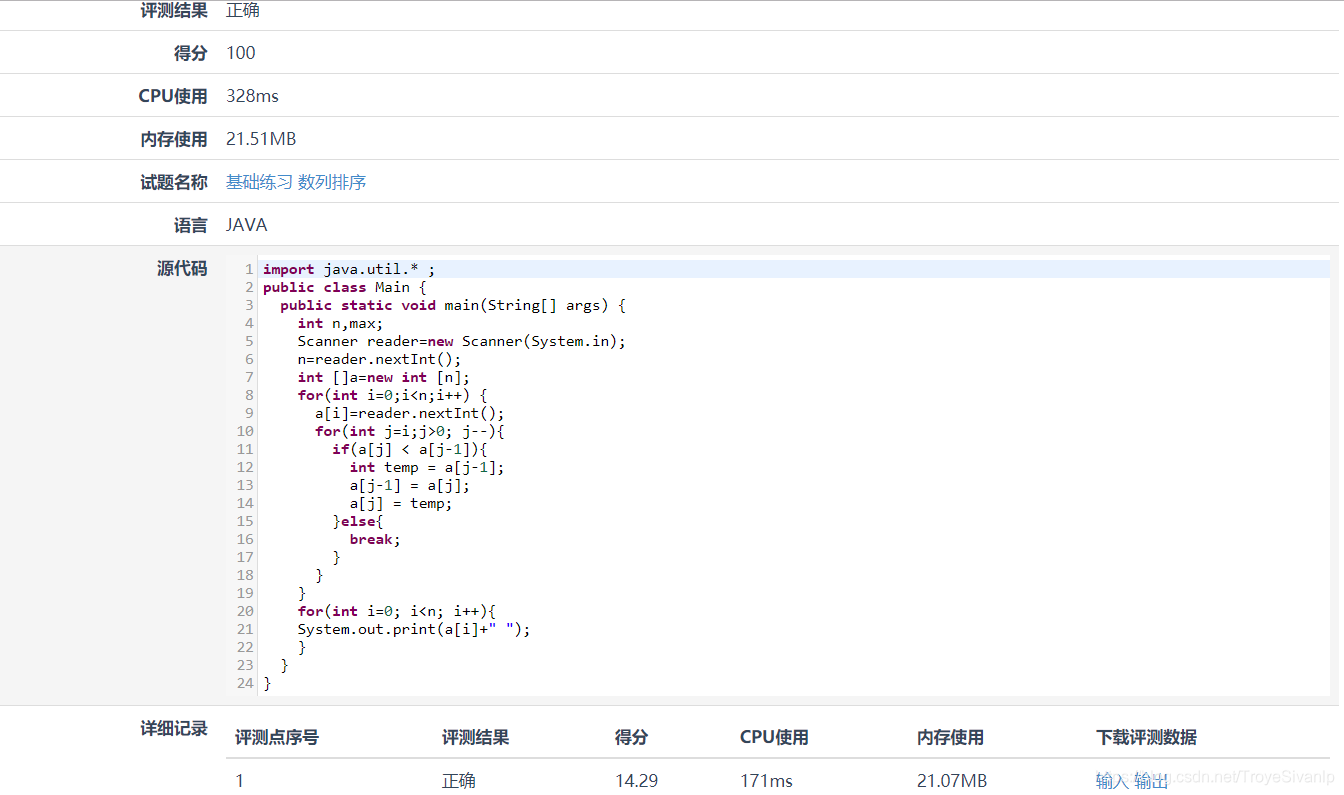1344x795 pixels.
Task: Click the 详细记录 label
Action: [x=174, y=729]
